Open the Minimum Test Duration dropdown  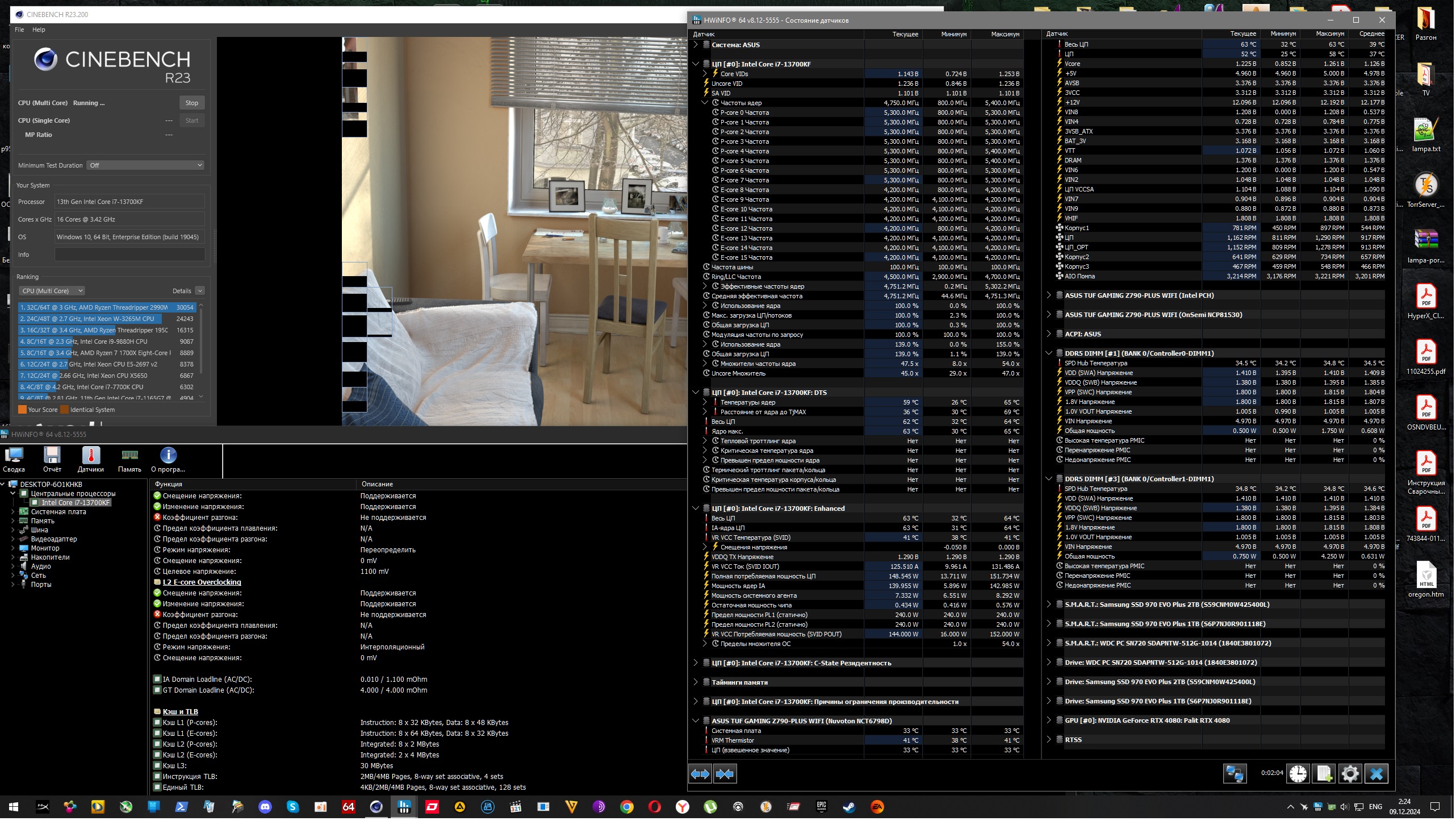coord(146,166)
